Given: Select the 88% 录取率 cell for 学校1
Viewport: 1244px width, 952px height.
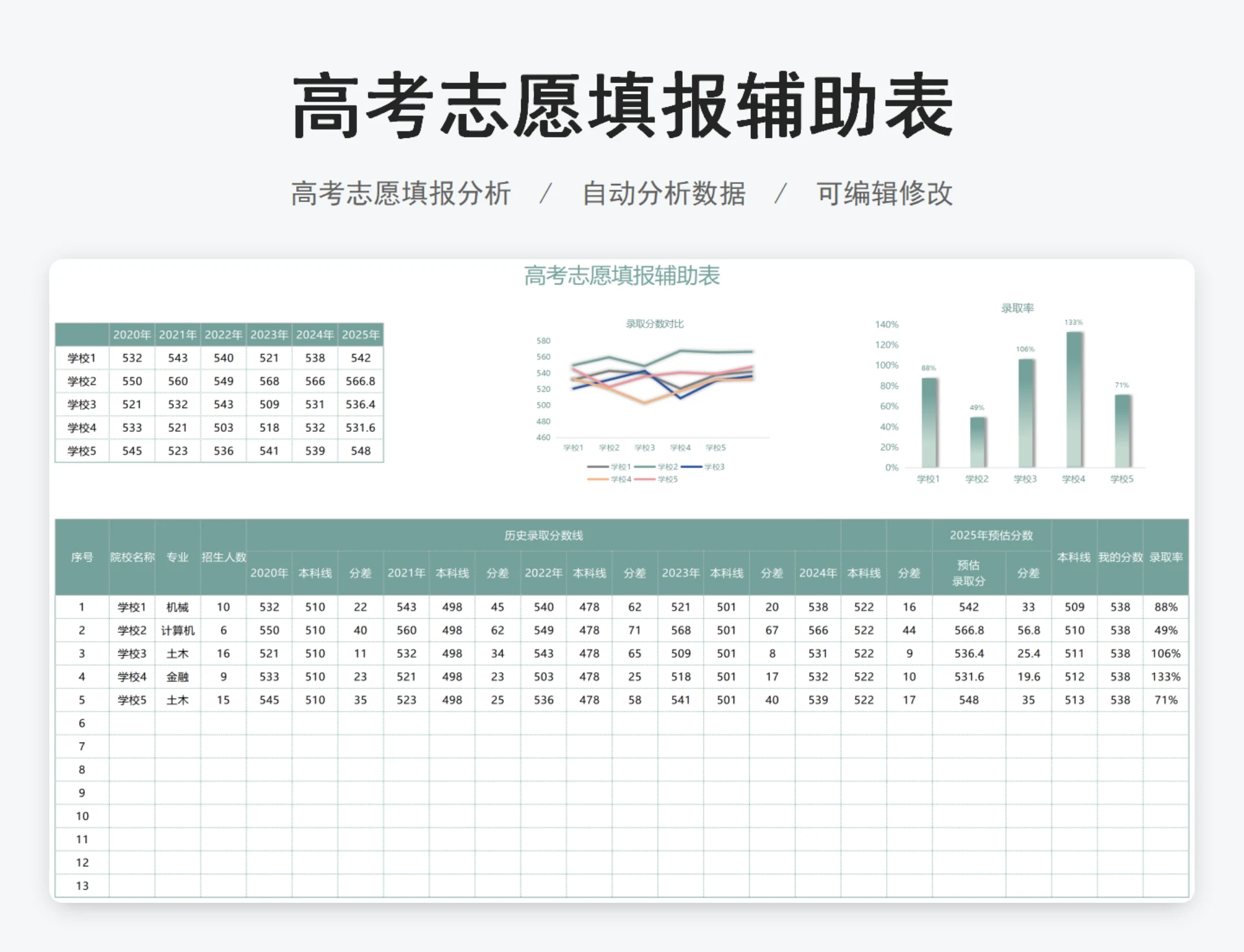Looking at the screenshot, I should coord(1166,607).
